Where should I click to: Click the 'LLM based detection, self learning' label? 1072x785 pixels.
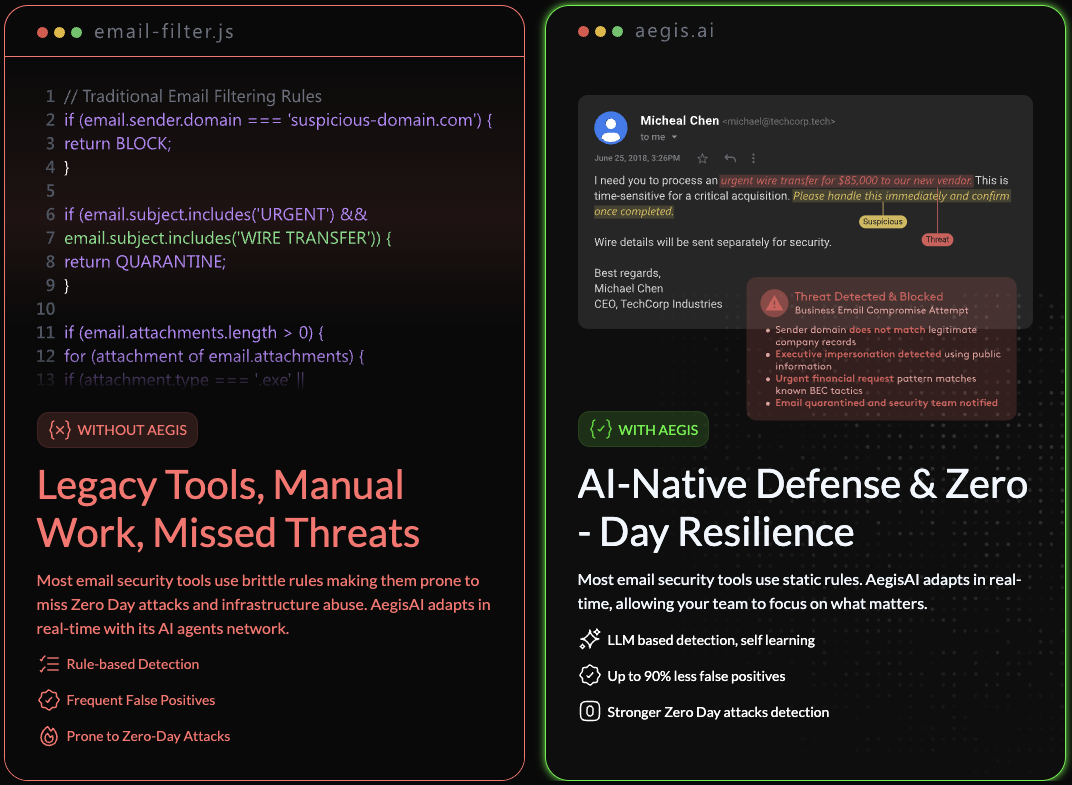pyautogui.click(x=711, y=640)
